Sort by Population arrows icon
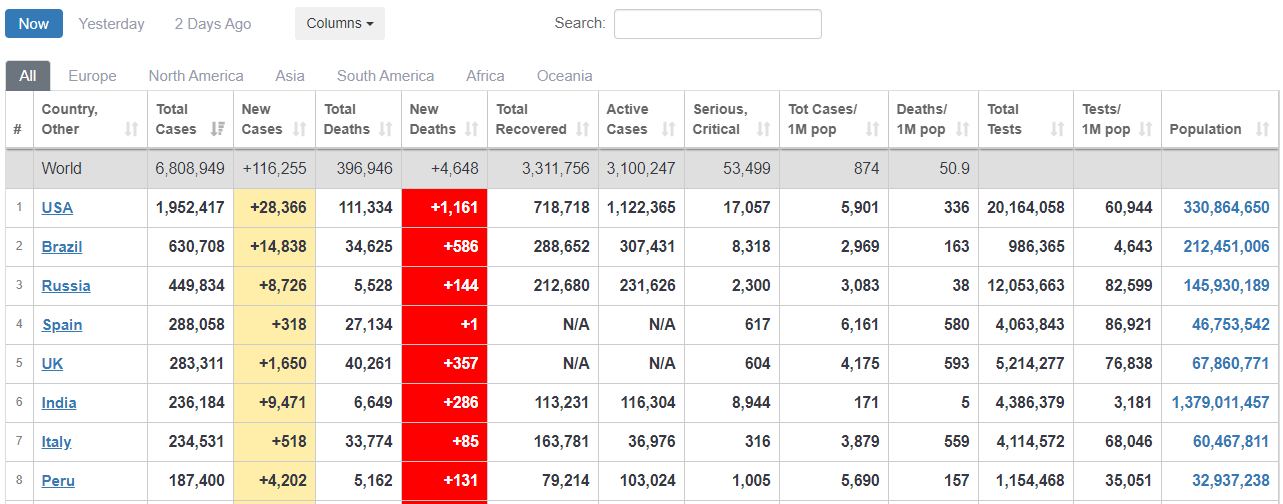1283x504 pixels. click(1263, 129)
